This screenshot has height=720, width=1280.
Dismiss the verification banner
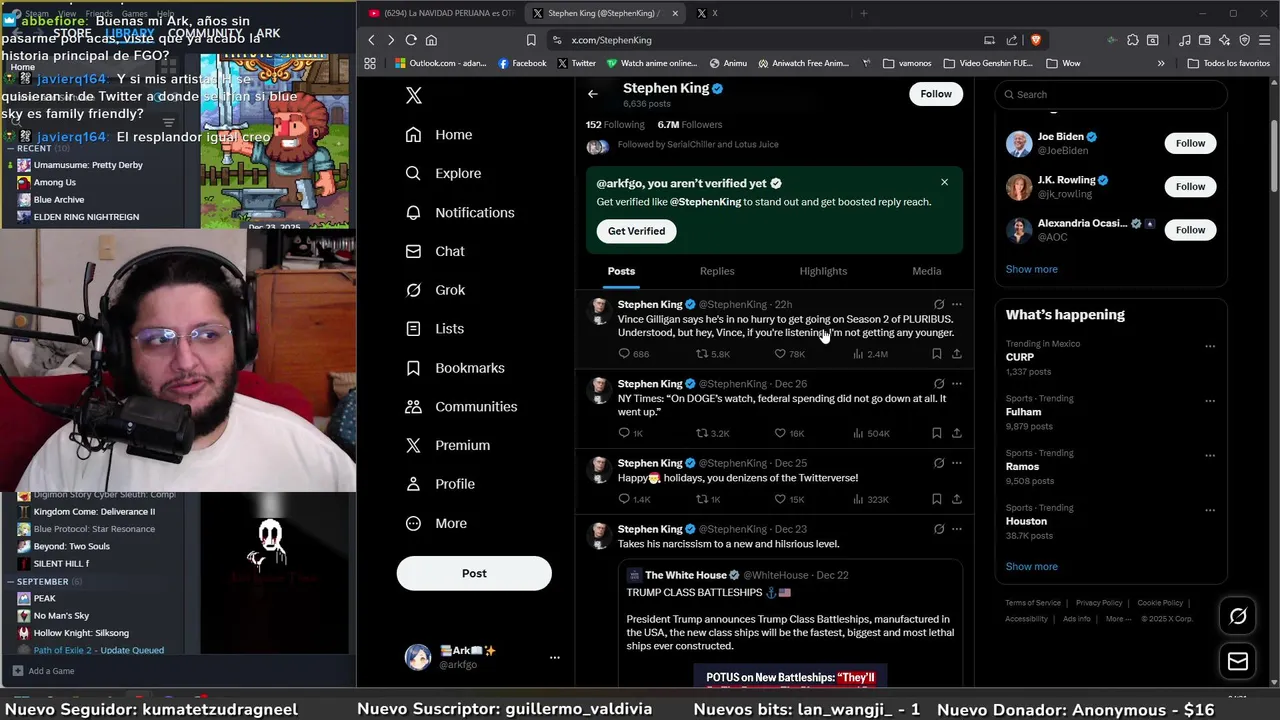point(944,182)
